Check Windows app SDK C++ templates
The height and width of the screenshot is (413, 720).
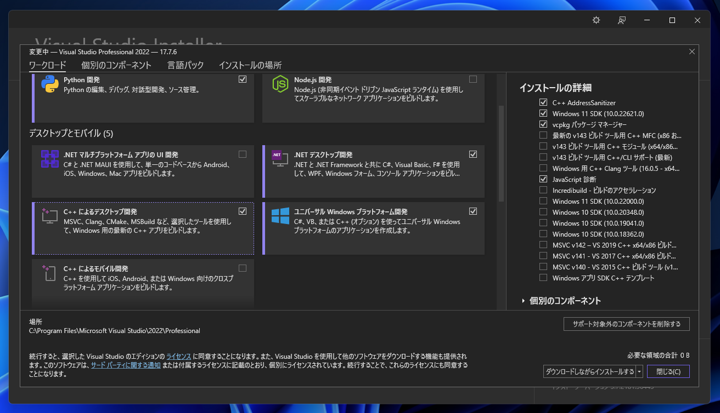(x=543, y=277)
